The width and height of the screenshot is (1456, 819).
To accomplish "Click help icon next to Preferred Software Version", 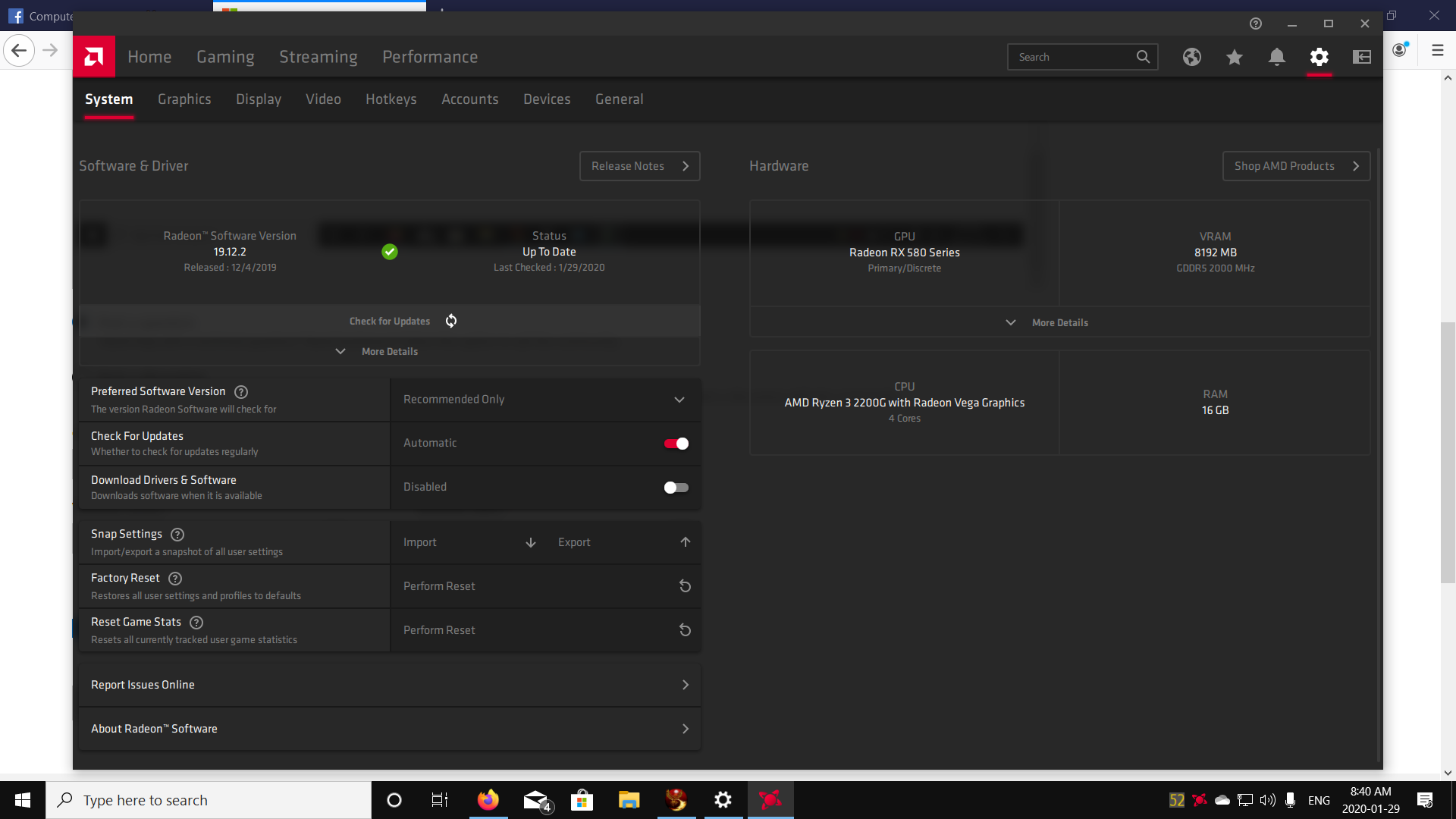I will coord(241,392).
